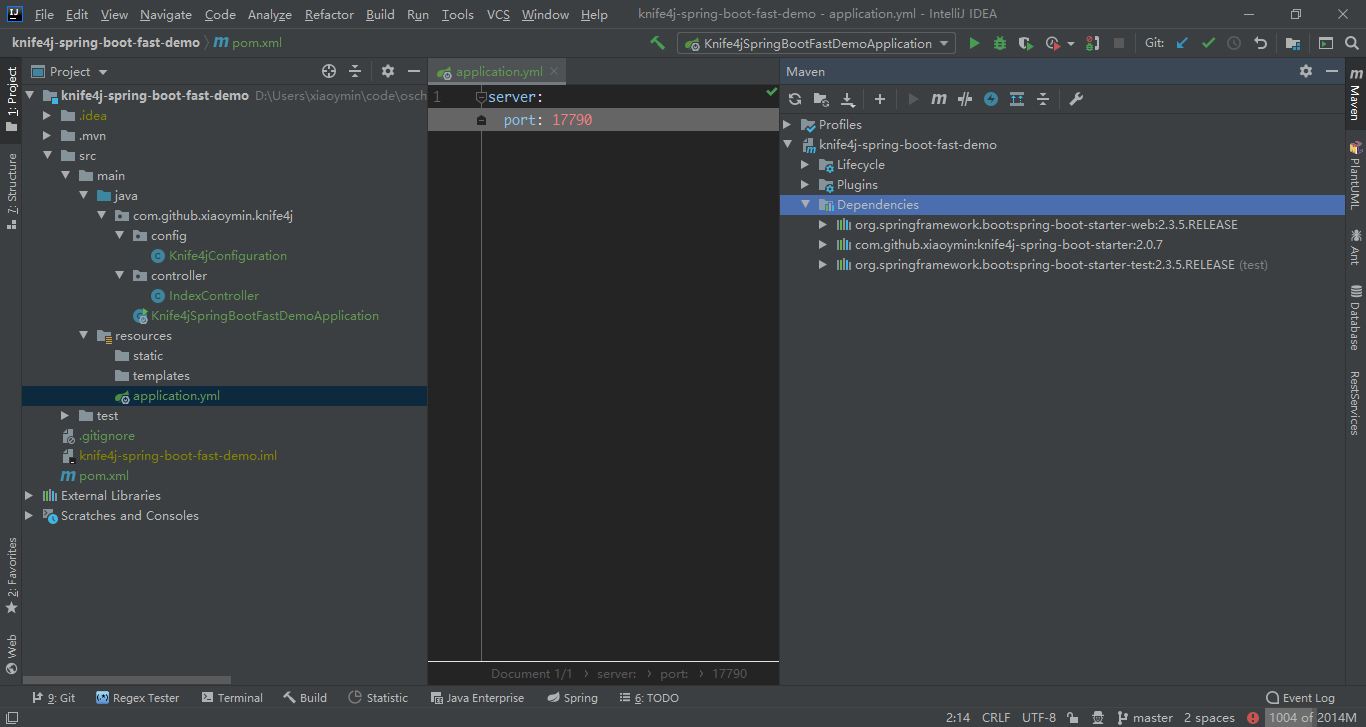The width and height of the screenshot is (1366, 727).
Task: Toggle the Z: Structure side tab
Action: [x=11, y=191]
